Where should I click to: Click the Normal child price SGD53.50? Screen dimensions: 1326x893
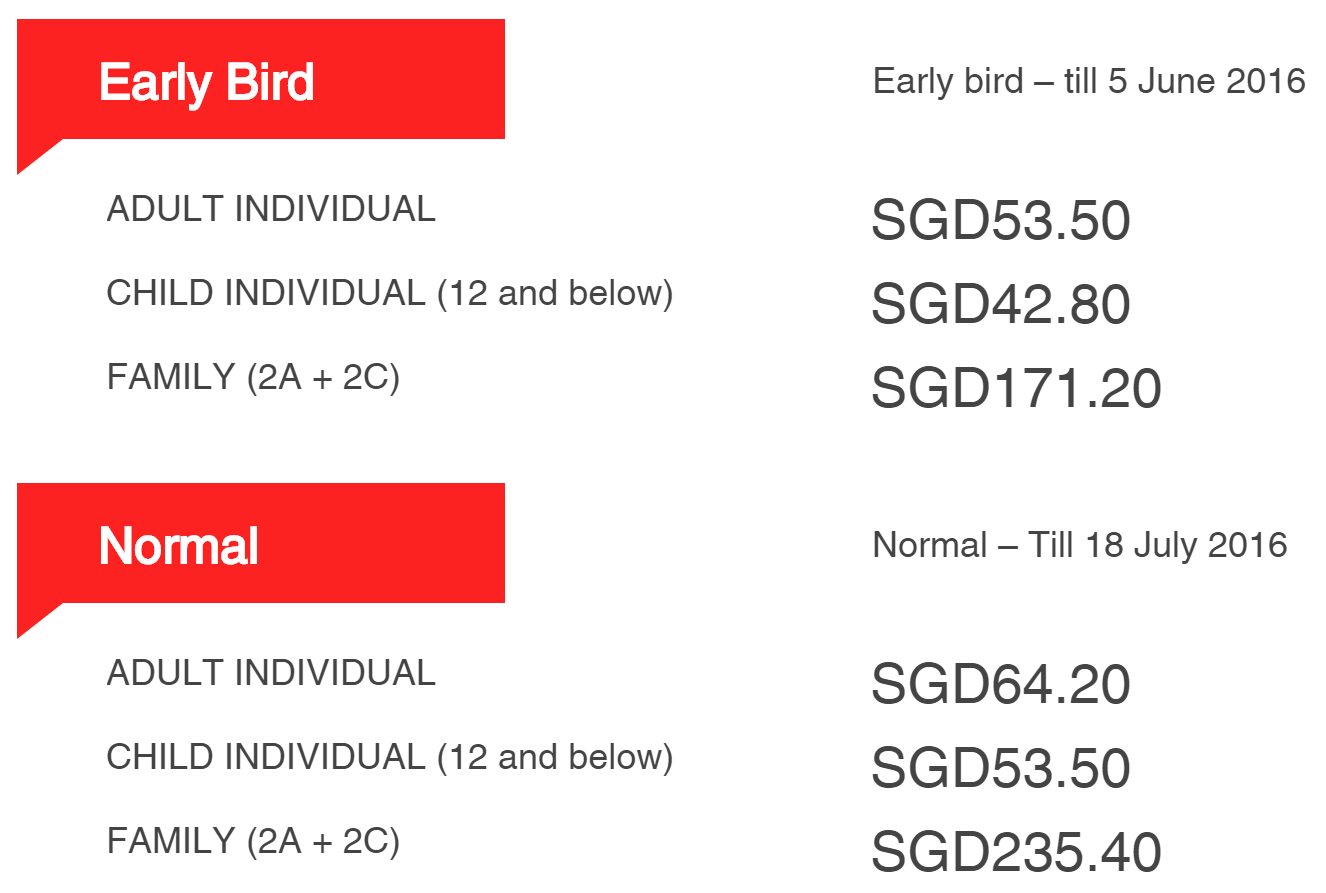1000,769
